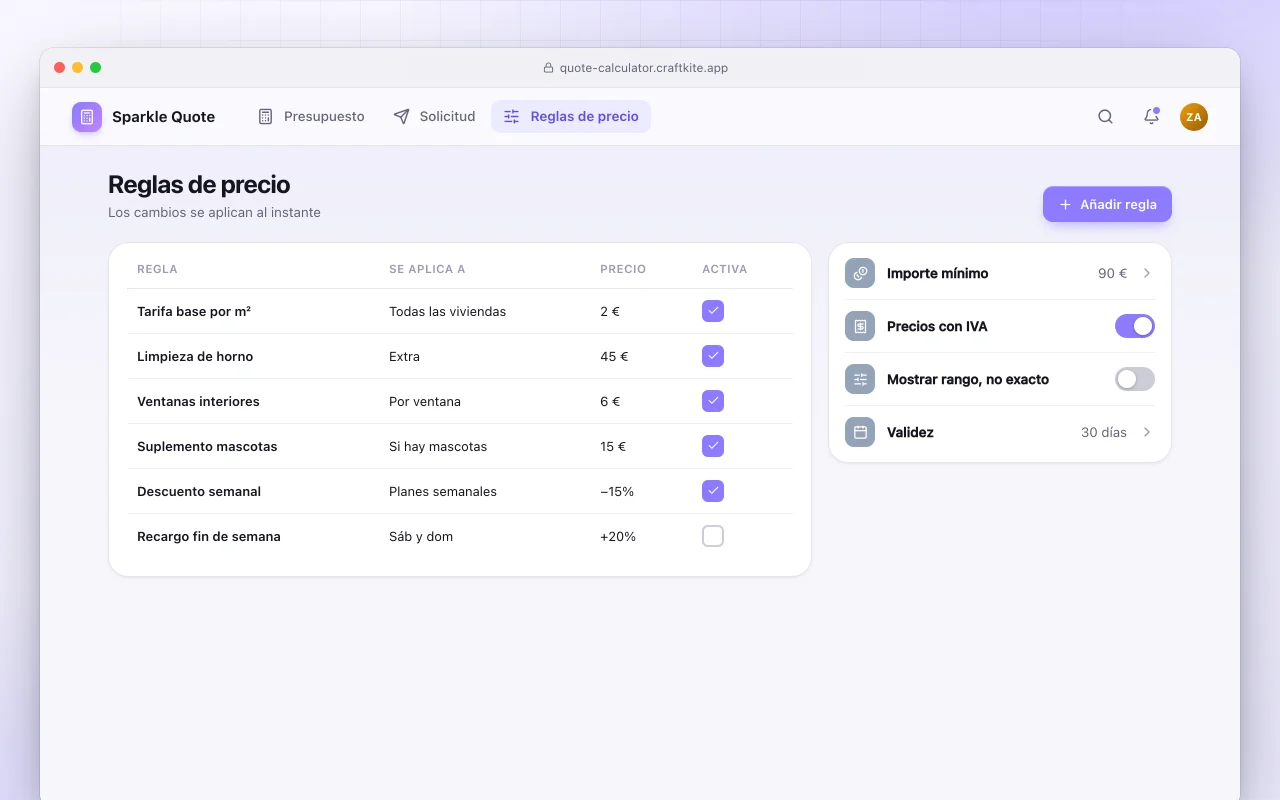
Task: Click the Importe mínimo coins icon
Action: (x=860, y=273)
